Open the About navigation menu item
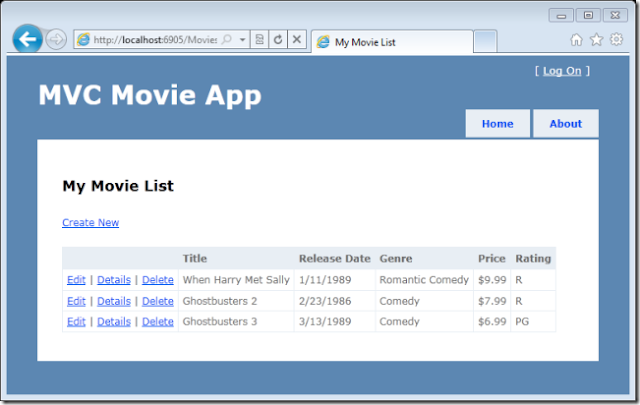640x405 pixels. click(x=566, y=123)
